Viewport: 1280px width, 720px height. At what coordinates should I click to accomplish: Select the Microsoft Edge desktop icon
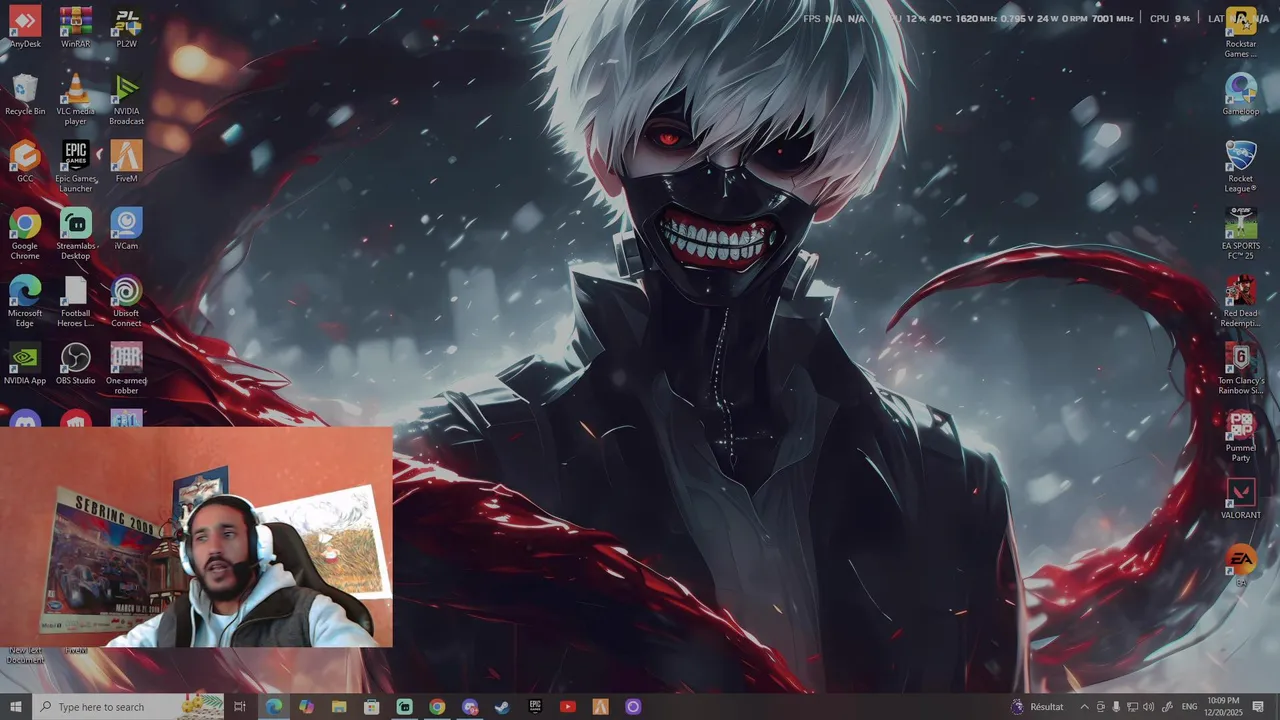tap(25, 300)
